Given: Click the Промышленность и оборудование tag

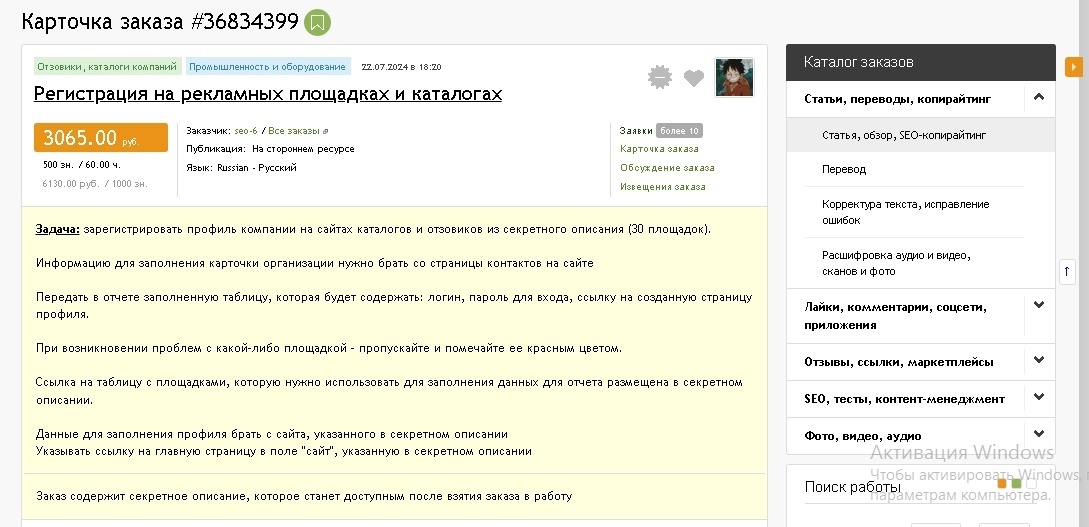Looking at the screenshot, I should (x=267, y=67).
